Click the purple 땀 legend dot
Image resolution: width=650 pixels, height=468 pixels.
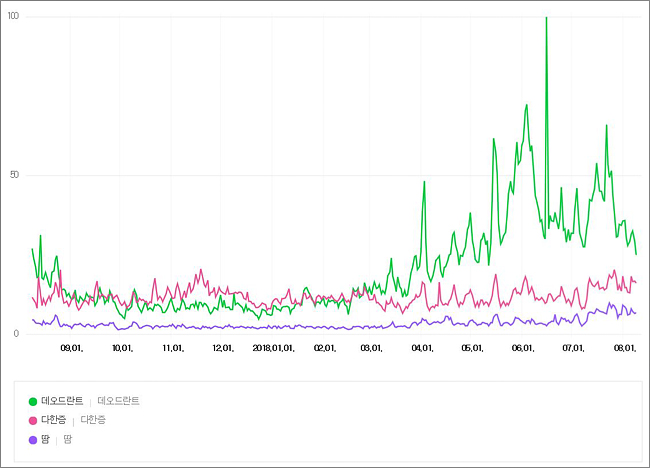33,440
